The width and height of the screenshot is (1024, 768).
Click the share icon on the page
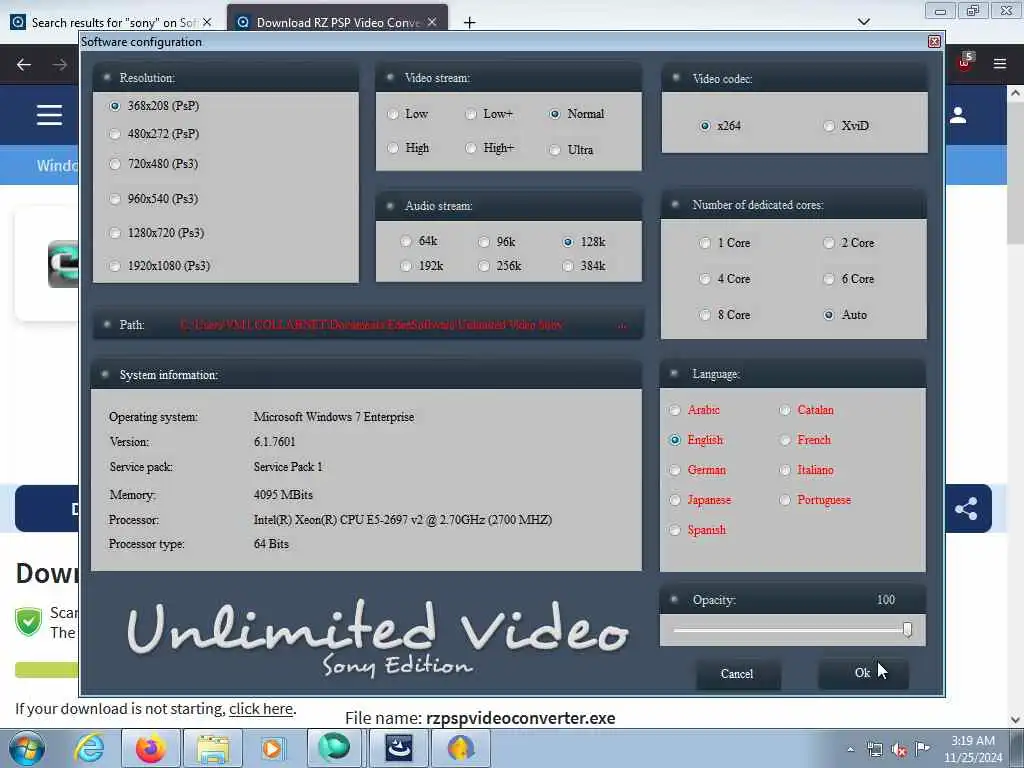(967, 509)
